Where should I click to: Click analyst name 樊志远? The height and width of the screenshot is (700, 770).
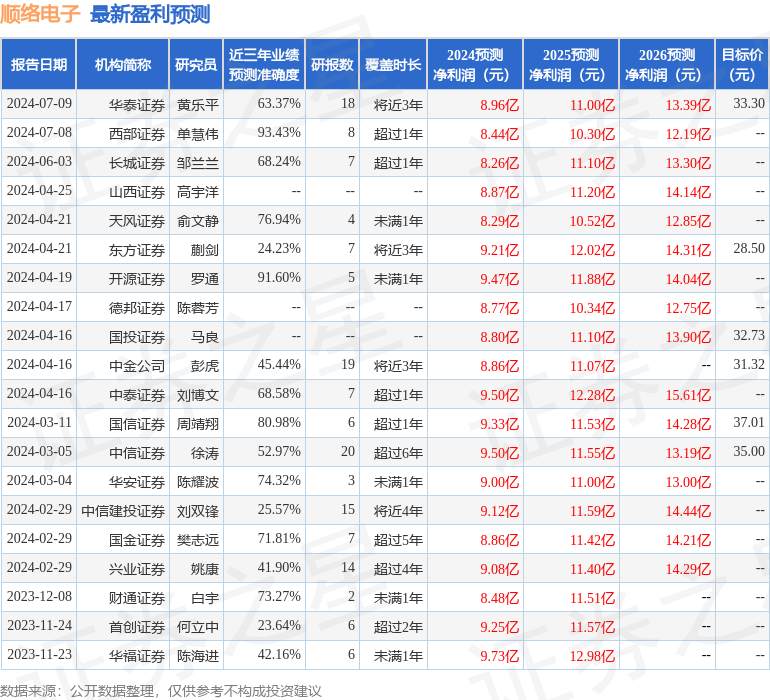point(197,539)
